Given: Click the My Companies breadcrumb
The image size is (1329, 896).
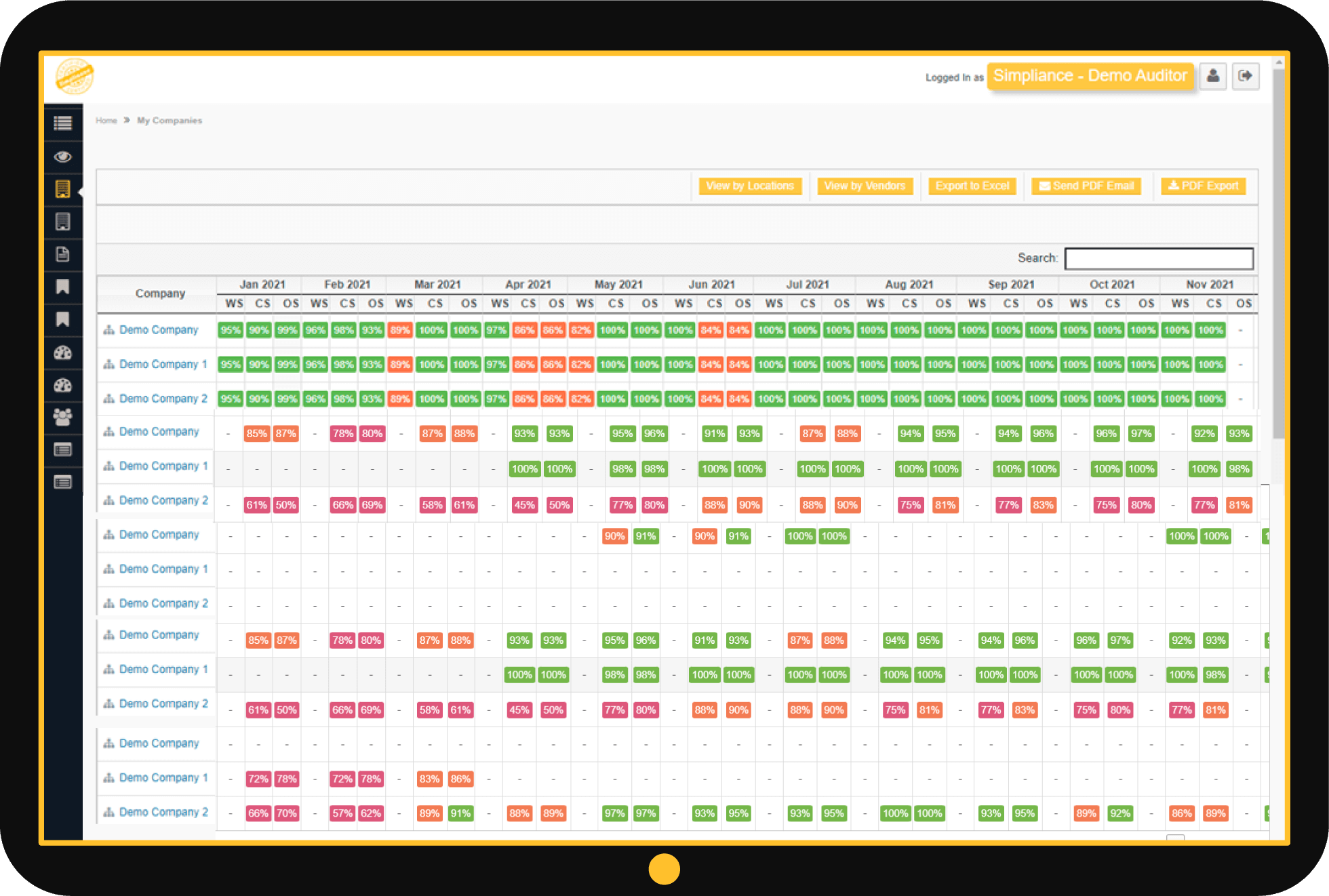Looking at the screenshot, I should tap(170, 120).
